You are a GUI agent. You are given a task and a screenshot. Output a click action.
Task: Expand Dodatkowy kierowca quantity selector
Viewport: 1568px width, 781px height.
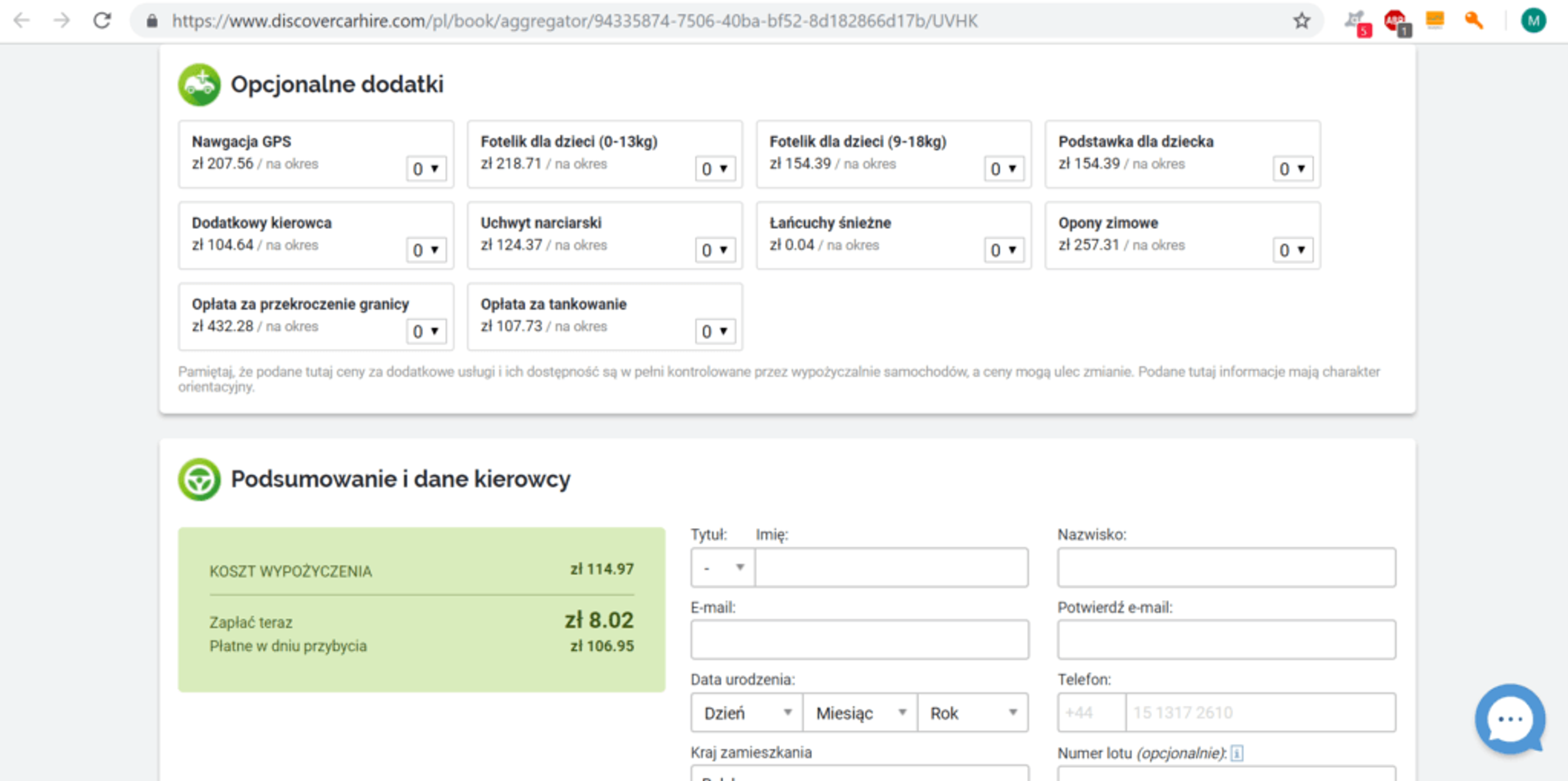click(x=425, y=249)
